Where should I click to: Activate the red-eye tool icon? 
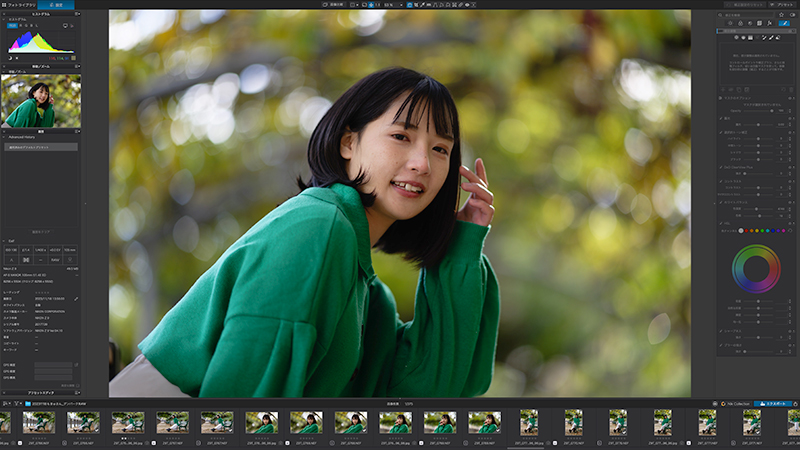click(467, 5)
